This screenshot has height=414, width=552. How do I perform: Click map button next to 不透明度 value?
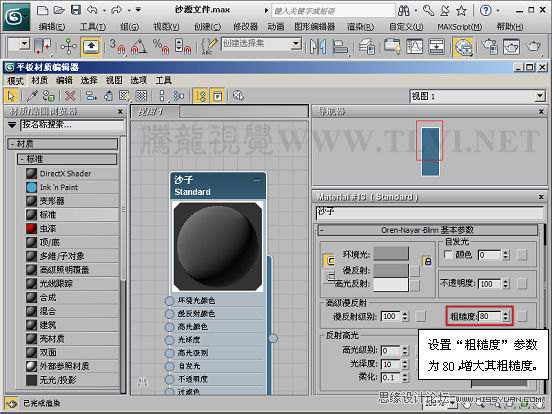(x=522, y=284)
